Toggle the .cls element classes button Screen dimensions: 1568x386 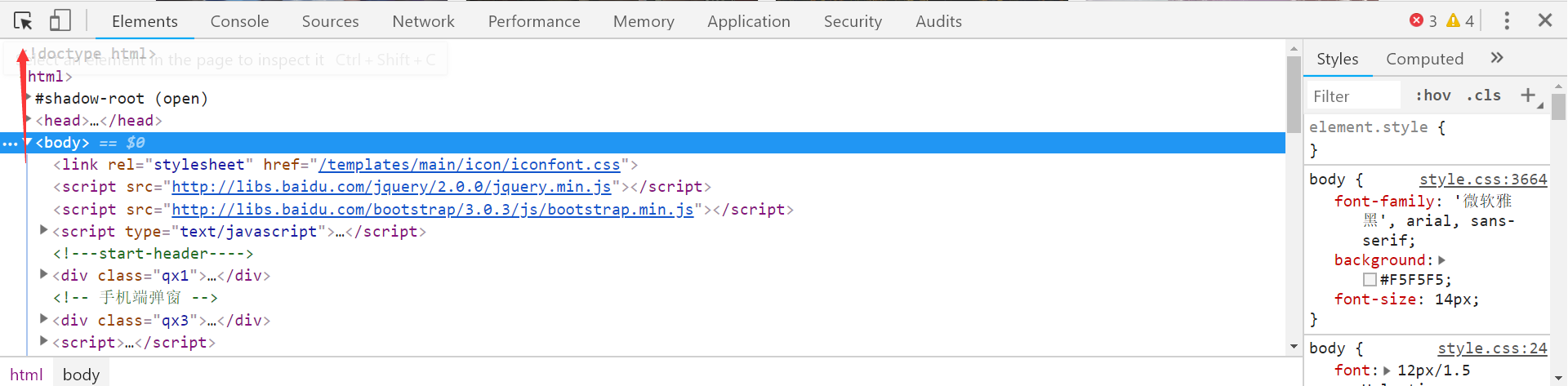pyautogui.click(x=1483, y=95)
